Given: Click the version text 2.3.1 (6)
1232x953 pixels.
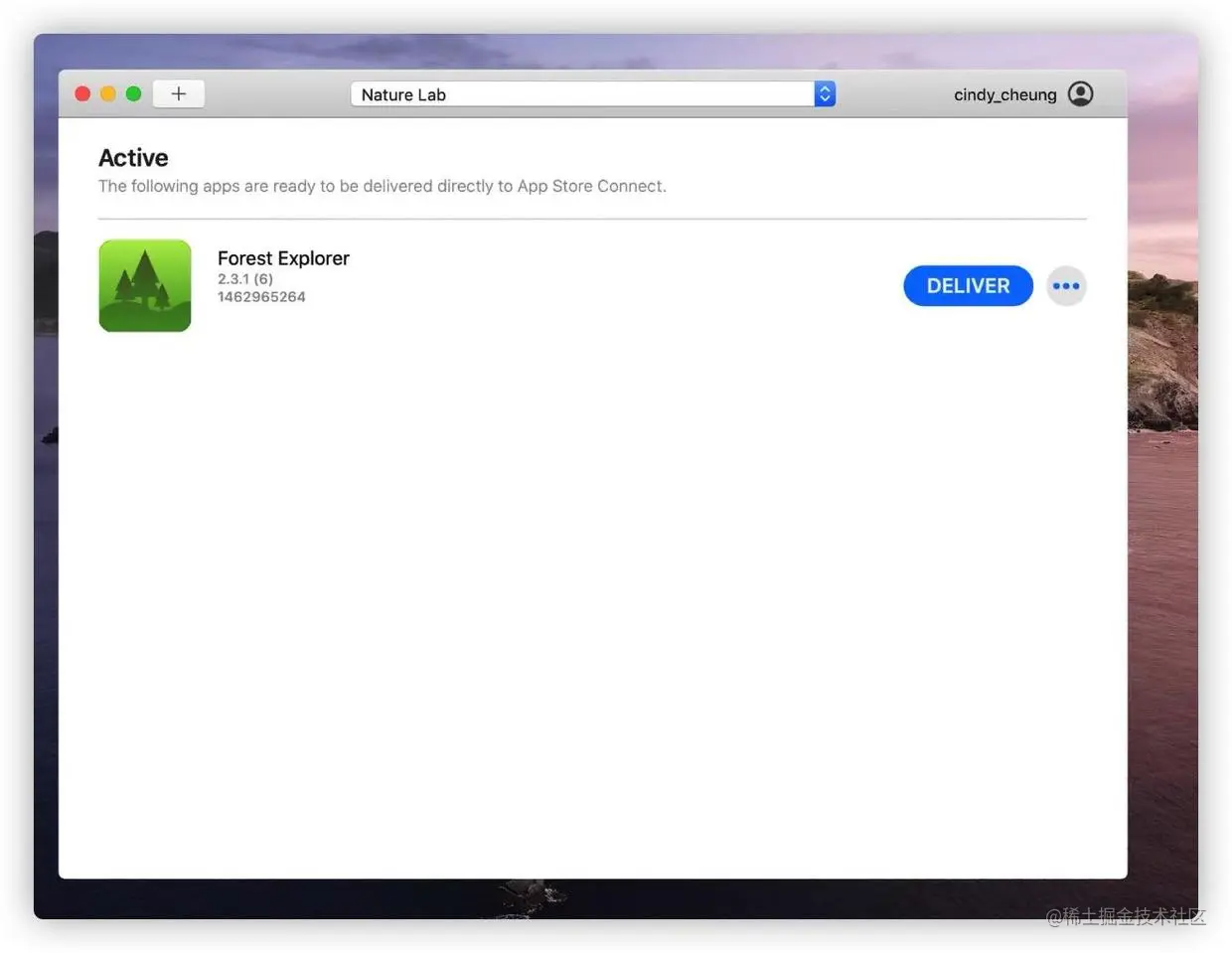Looking at the screenshot, I should (245, 279).
